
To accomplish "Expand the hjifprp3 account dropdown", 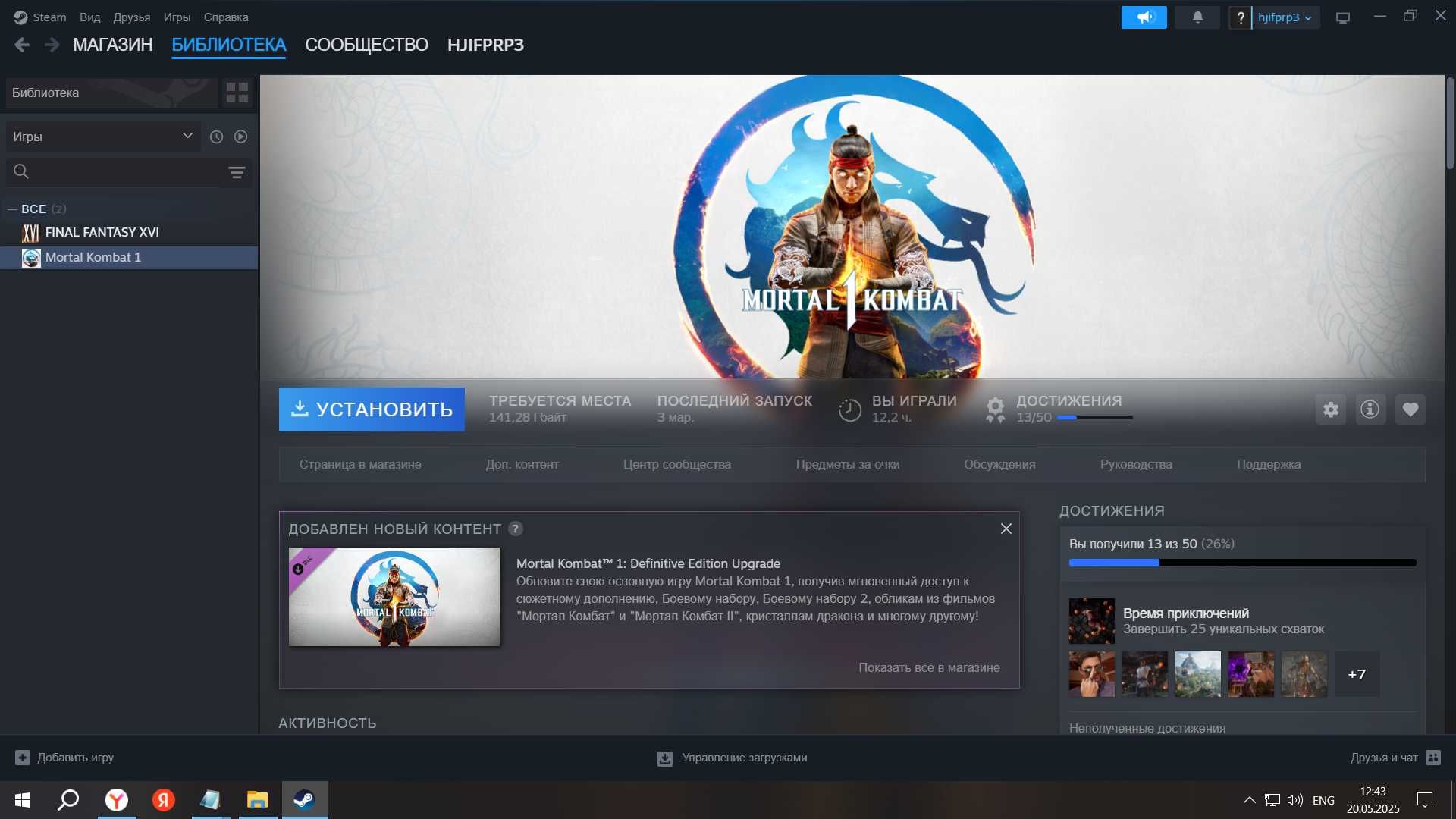I will (1285, 17).
